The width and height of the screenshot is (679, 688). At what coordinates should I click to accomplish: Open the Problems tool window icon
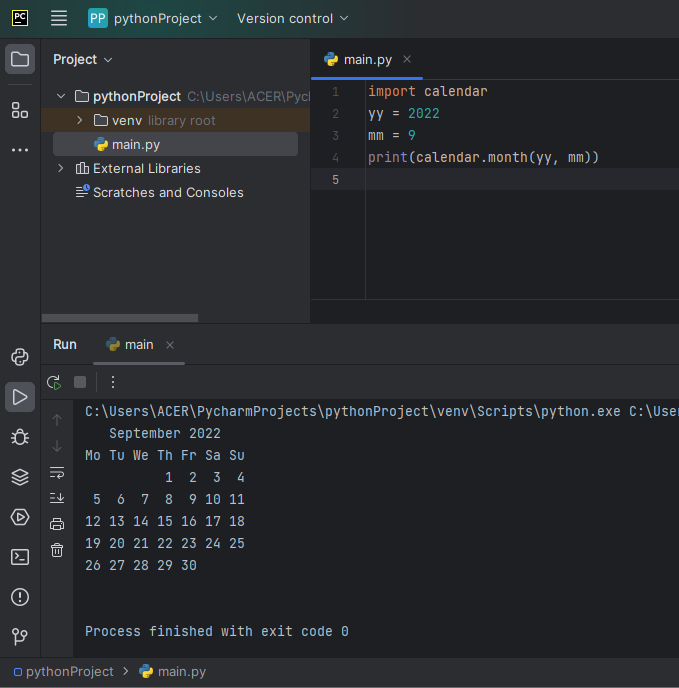[20, 597]
